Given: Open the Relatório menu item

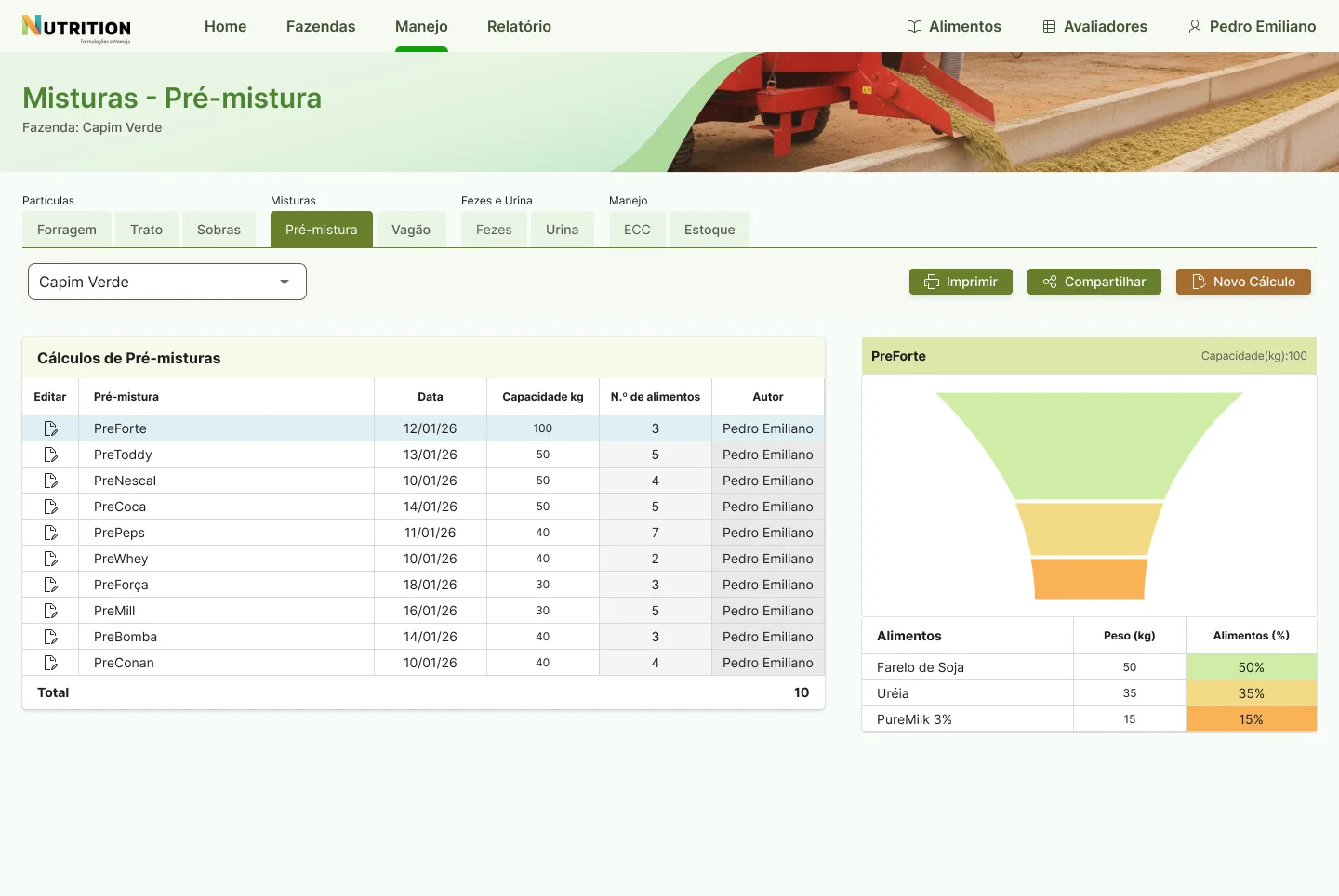Looking at the screenshot, I should pyautogui.click(x=519, y=27).
